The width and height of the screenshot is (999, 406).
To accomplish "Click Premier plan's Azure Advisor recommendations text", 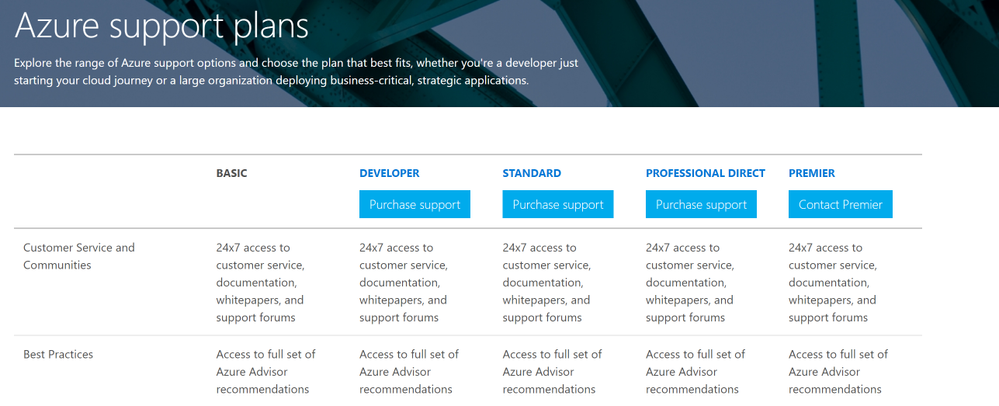I will pos(838,371).
